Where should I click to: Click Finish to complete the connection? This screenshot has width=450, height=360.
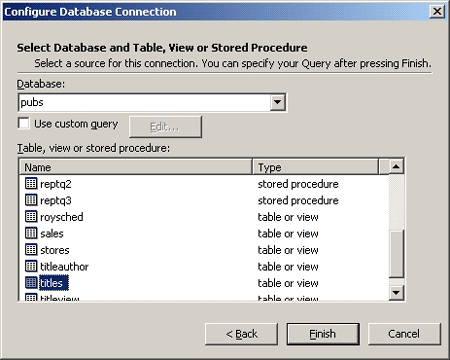tap(323, 334)
